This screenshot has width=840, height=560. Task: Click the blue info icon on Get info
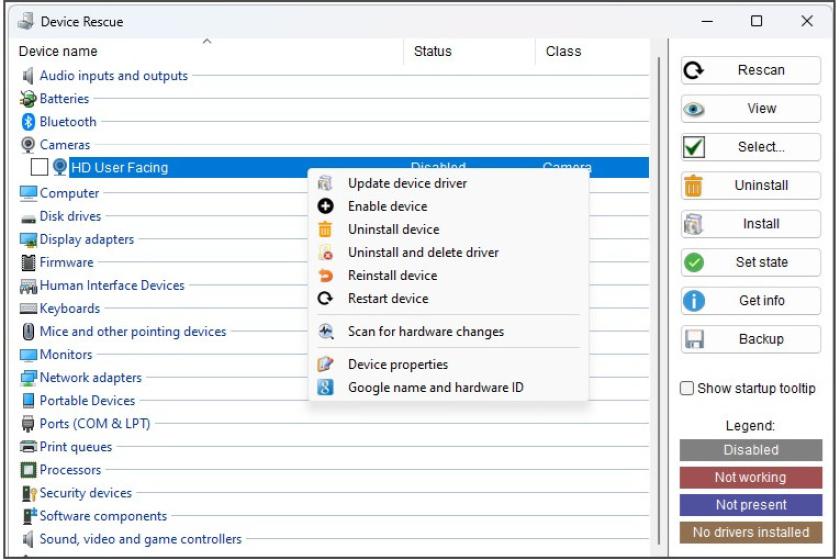coord(694,301)
